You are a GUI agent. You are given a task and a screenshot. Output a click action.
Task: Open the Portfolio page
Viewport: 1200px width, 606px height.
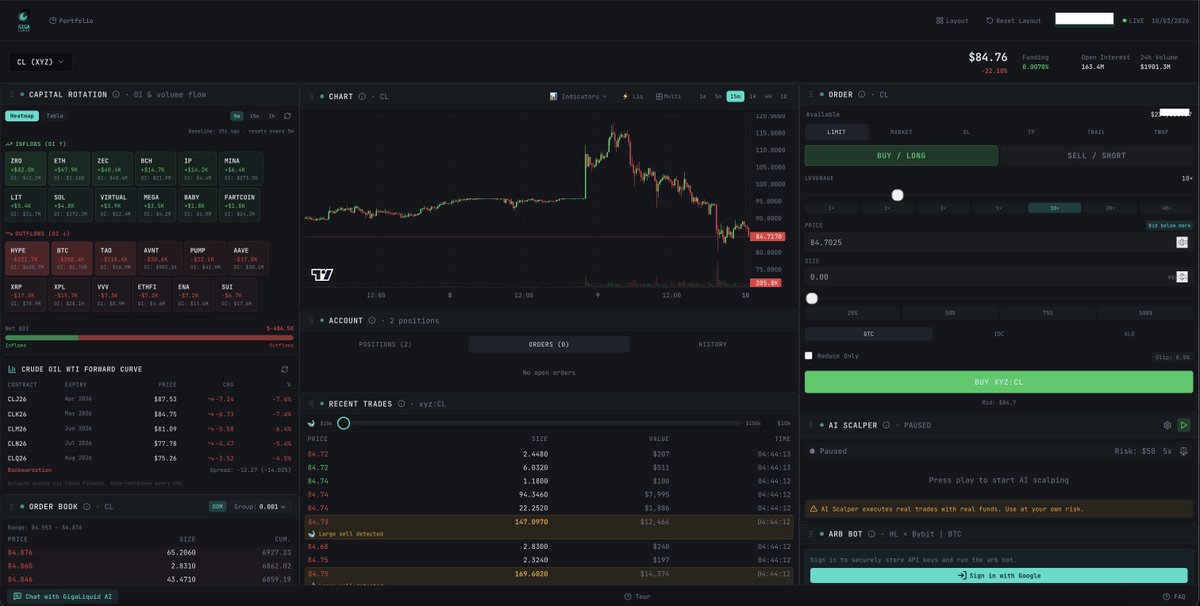point(71,20)
